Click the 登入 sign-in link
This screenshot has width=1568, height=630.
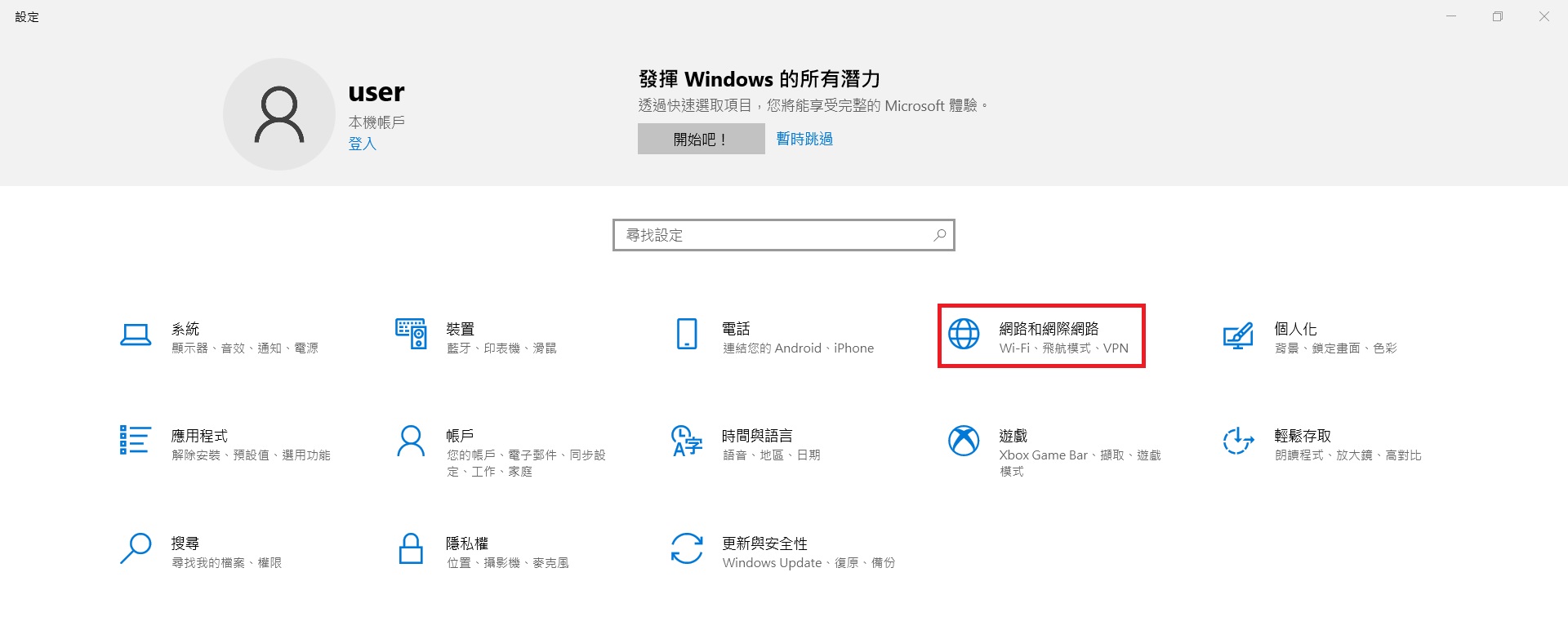363,144
